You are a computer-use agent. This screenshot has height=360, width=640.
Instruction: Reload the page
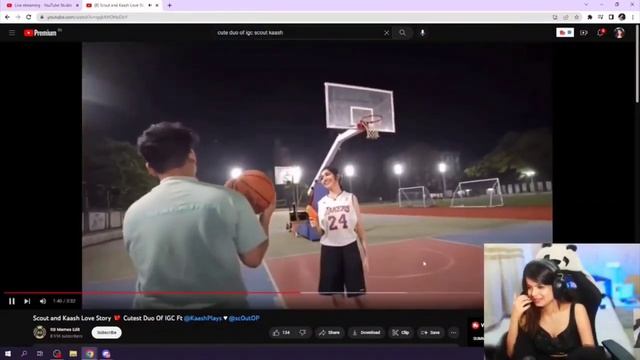point(29,17)
